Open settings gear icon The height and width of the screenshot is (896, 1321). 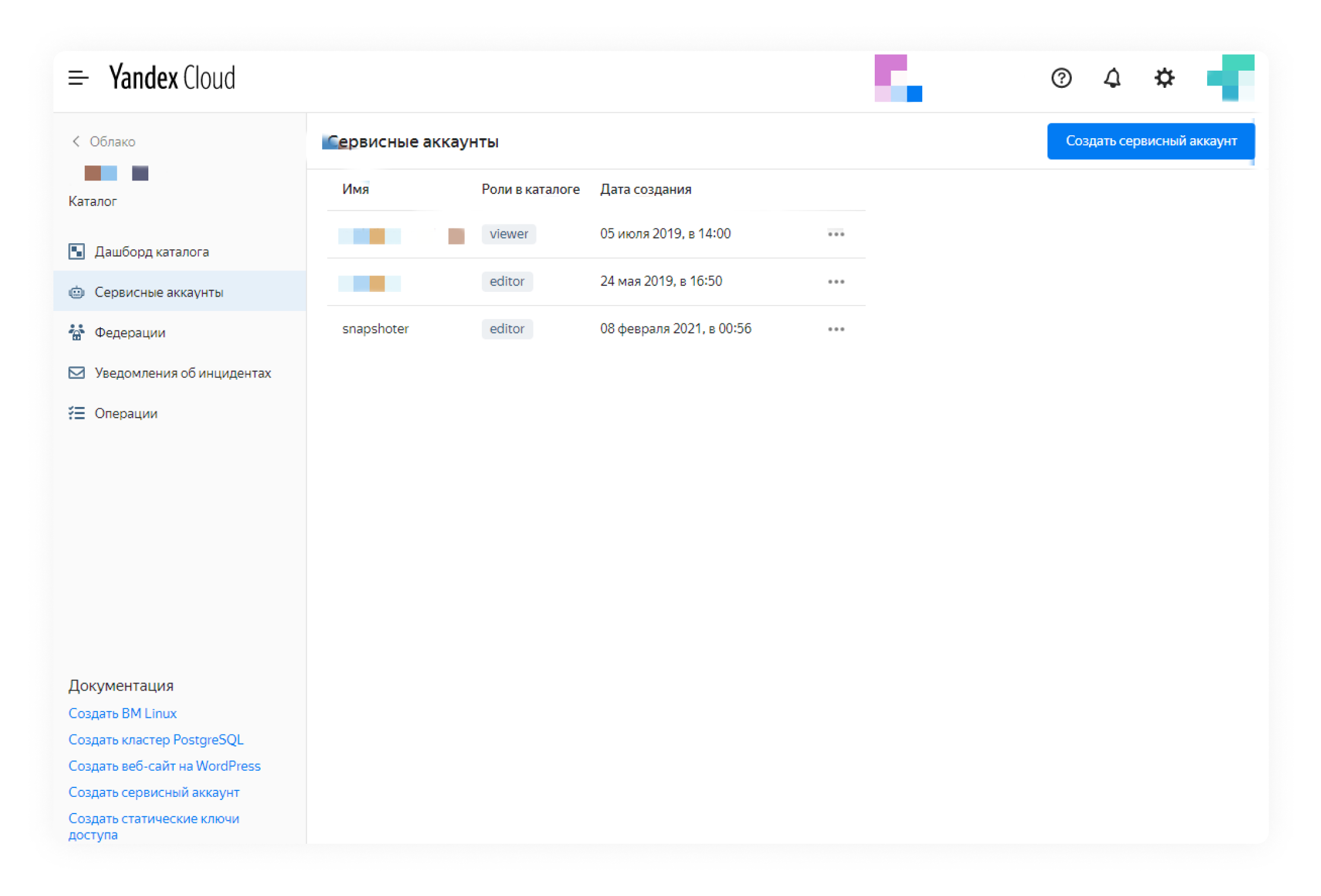tap(1164, 78)
